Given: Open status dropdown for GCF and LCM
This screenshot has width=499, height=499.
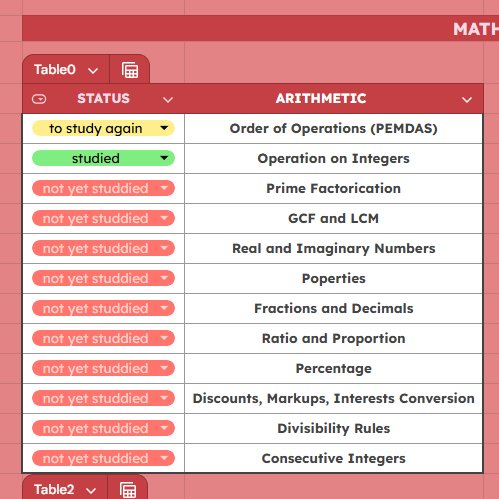Looking at the screenshot, I should coord(103,218).
